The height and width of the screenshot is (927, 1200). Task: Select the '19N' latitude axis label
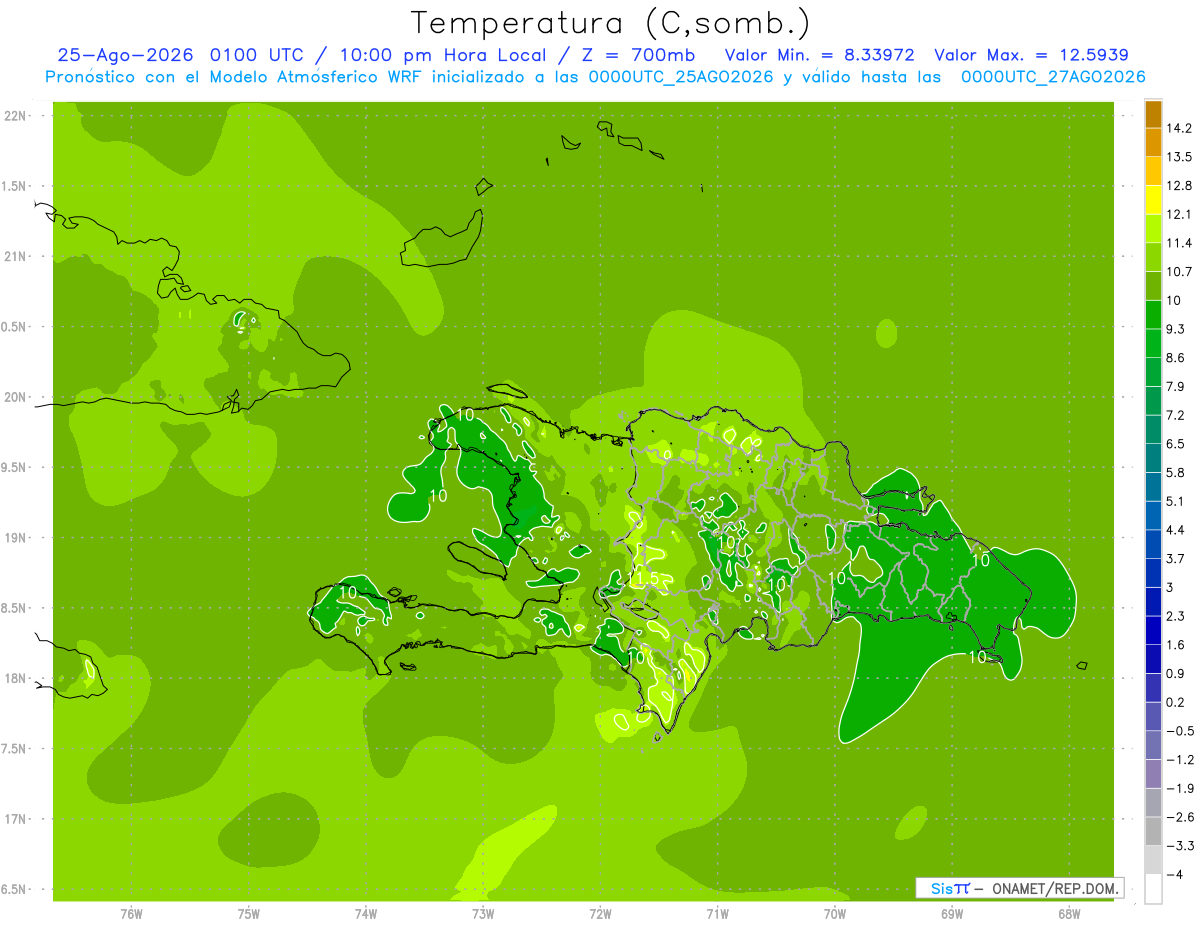click(17, 538)
